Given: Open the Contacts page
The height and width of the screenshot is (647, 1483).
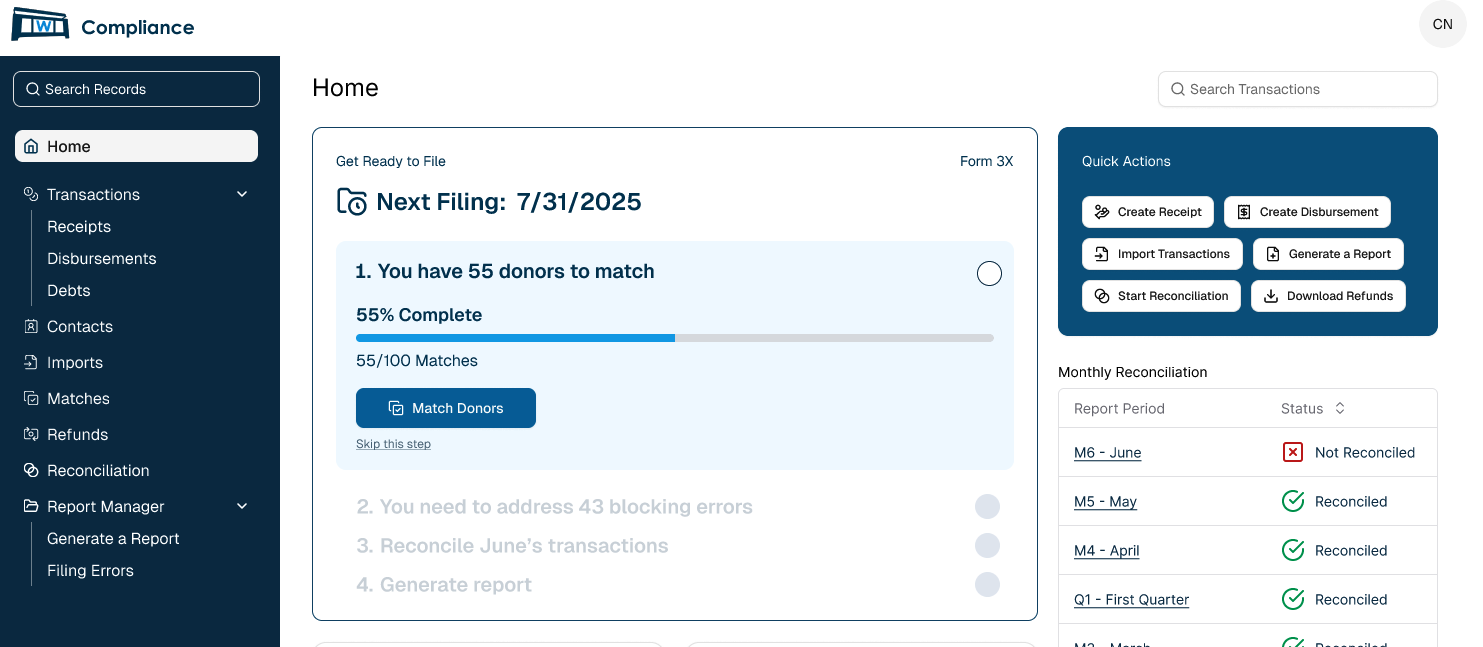Looking at the screenshot, I should (x=80, y=326).
